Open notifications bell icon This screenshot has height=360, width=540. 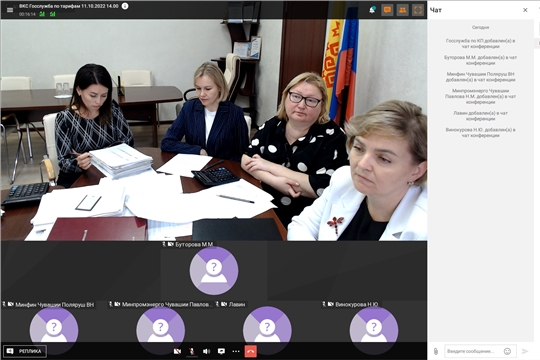(x=372, y=10)
